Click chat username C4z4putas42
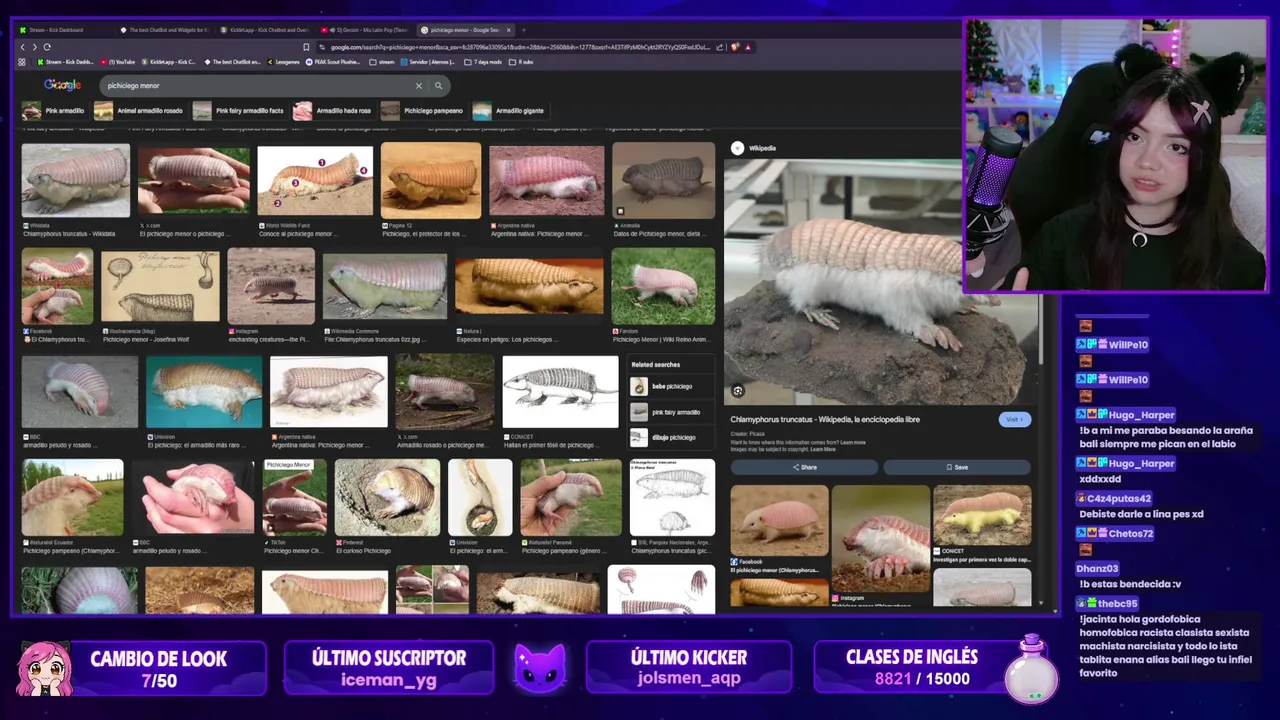Image resolution: width=1280 pixels, height=720 pixels. coord(1119,498)
